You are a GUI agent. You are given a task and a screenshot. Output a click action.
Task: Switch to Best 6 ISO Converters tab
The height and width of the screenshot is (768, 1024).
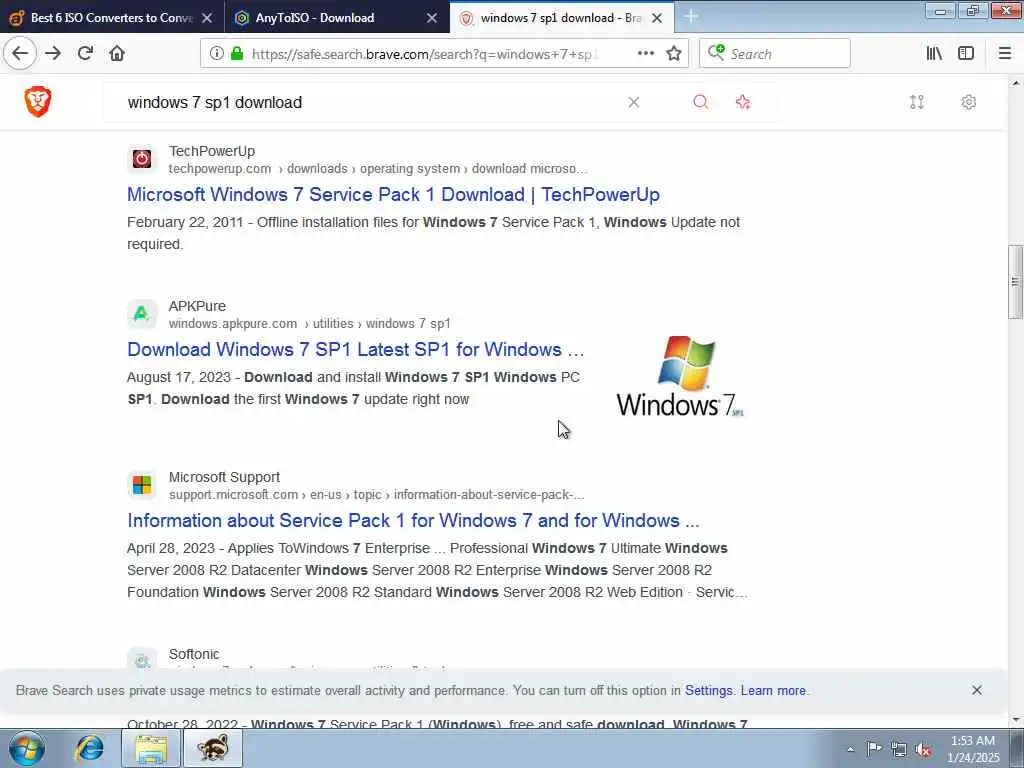[x=112, y=18]
